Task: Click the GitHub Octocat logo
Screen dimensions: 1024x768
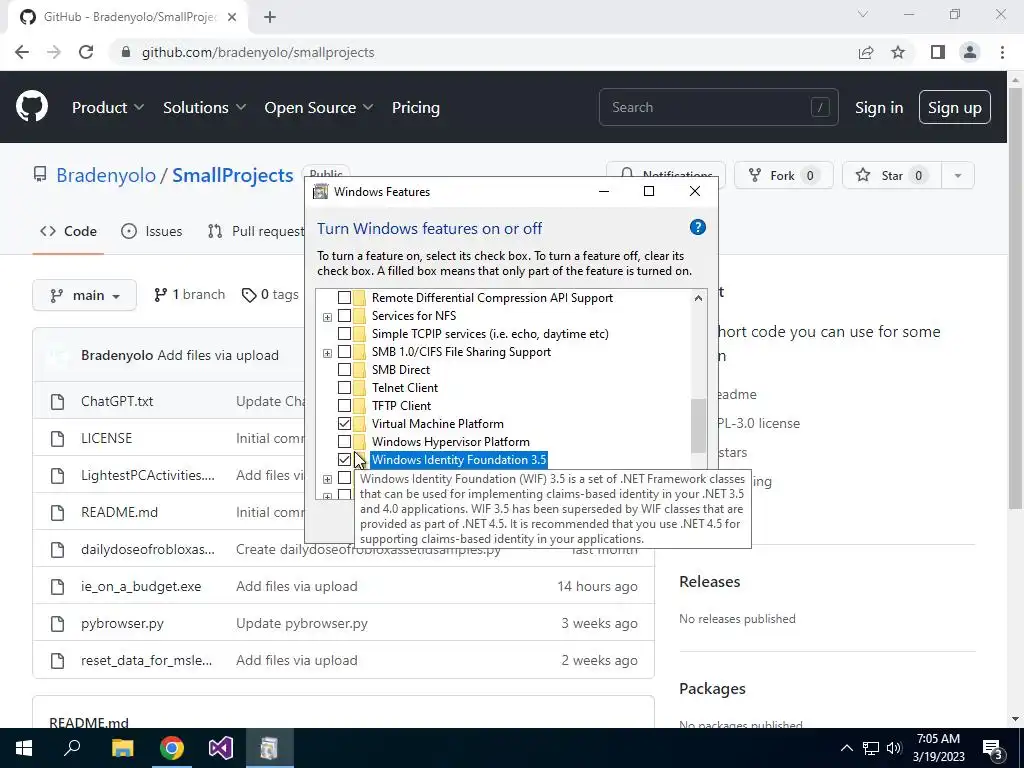Action: [31, 107]
